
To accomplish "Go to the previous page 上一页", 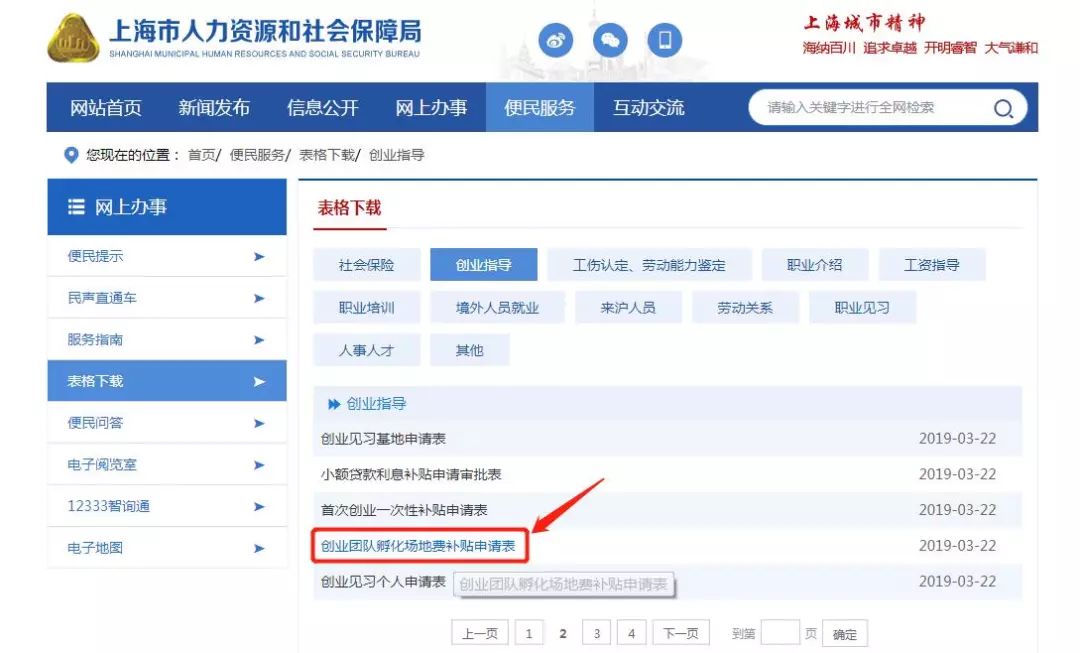I will pos(479,634).
